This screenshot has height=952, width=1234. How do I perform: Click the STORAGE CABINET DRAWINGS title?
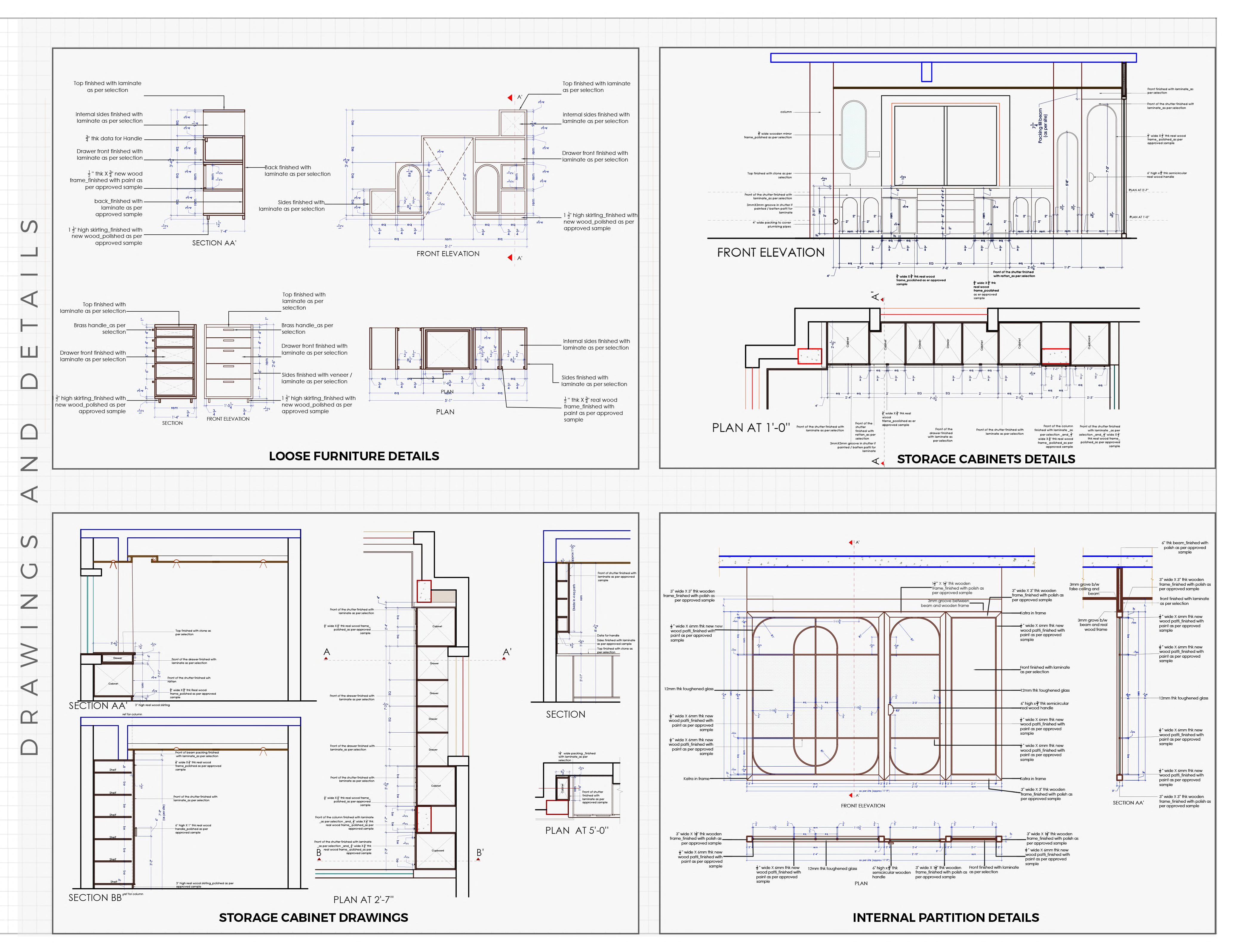[x=313, y=918]
